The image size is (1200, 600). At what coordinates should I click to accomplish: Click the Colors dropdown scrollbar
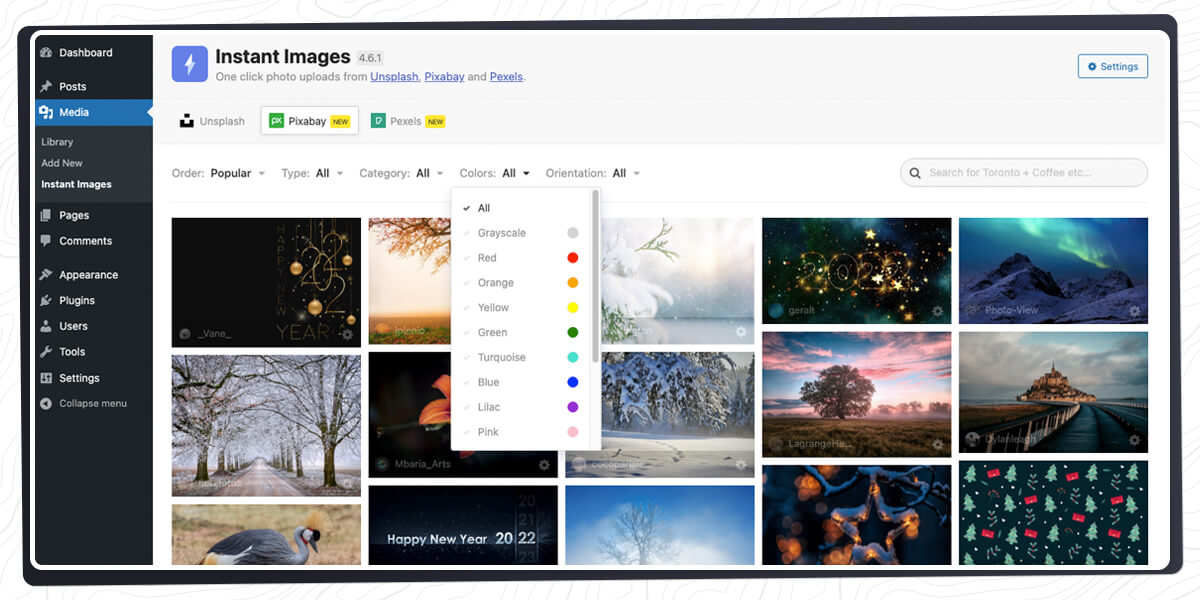pyautogui.click(x=596, y=275)
